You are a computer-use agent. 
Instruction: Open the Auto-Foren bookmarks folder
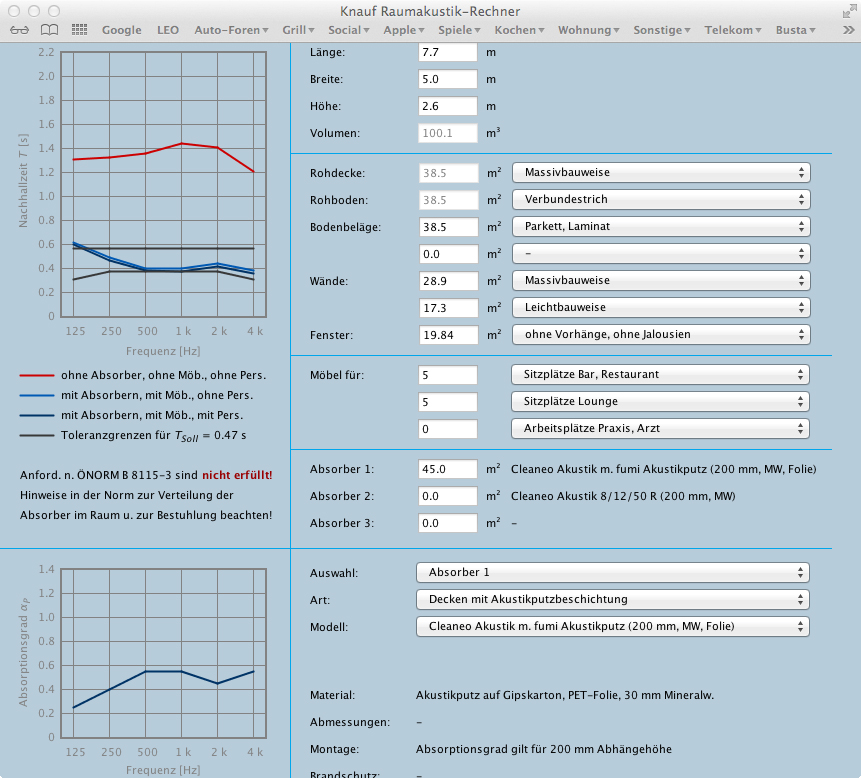(231, 30)
